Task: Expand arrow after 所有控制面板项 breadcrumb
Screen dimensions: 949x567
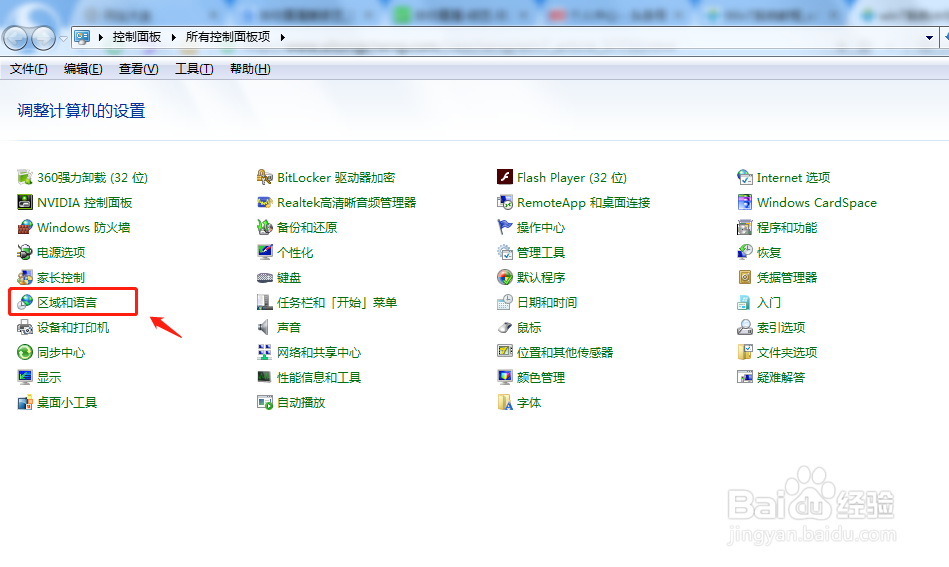Action: [283, 38]
